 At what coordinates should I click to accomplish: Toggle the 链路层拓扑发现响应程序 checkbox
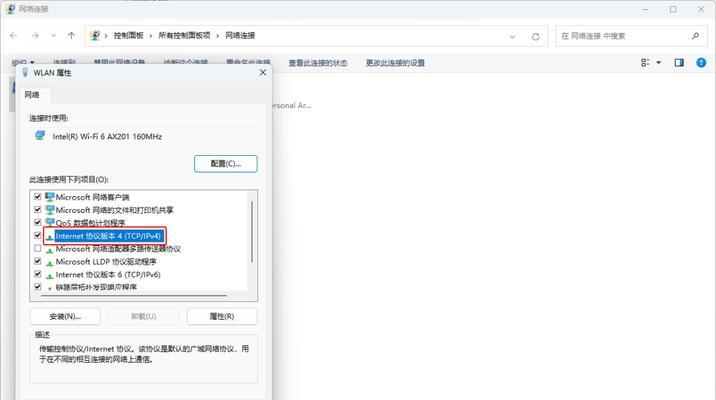click(x=38, y=287)
